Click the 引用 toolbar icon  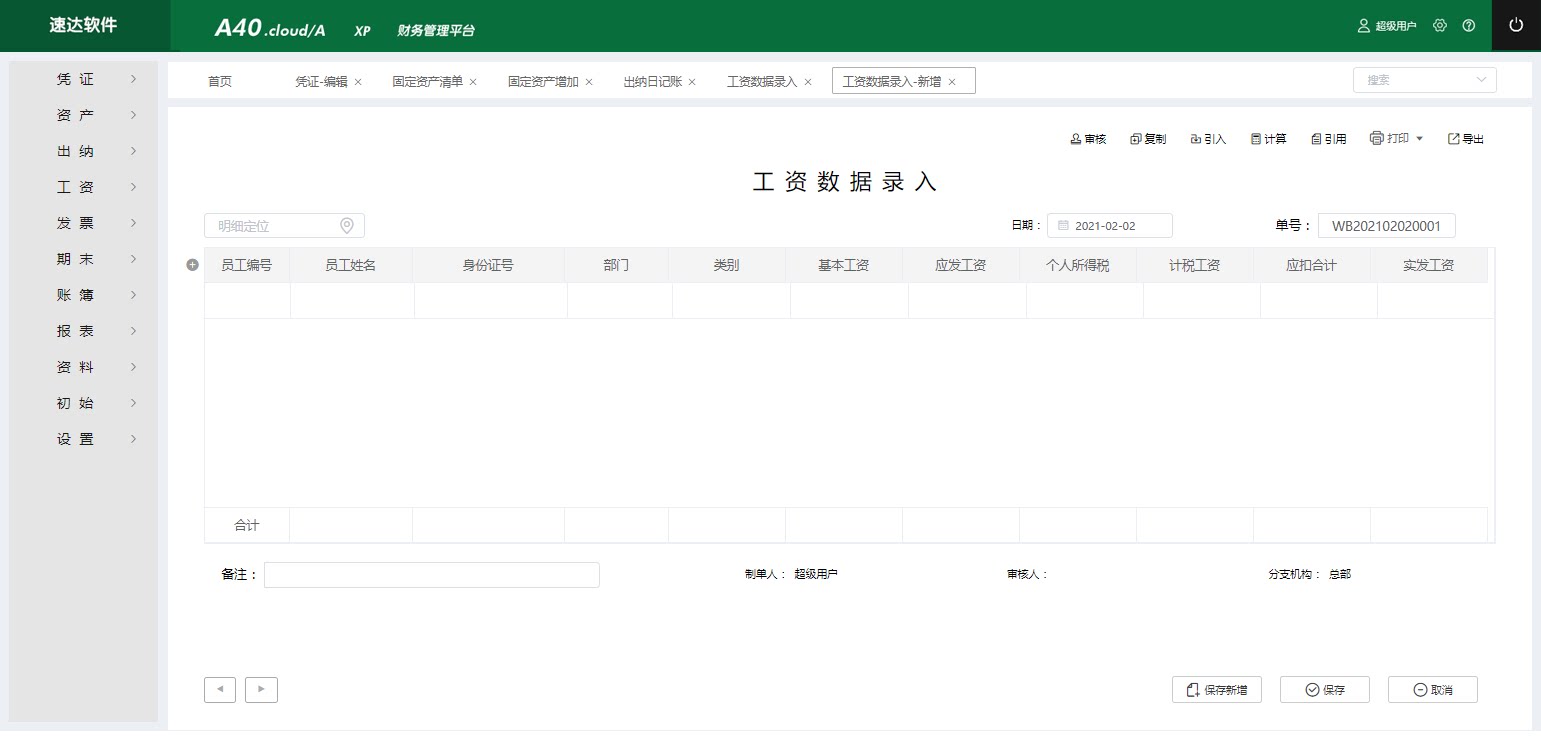(x=1316, y=139)
